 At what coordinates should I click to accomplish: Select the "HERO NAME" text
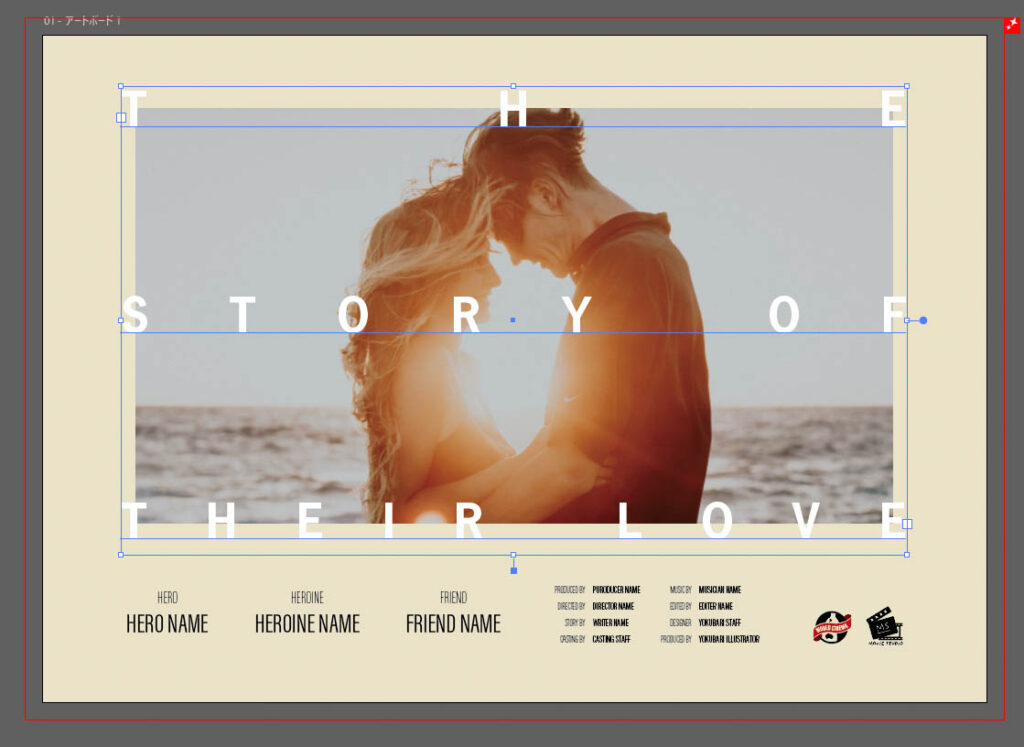click(x=167, y=624)
